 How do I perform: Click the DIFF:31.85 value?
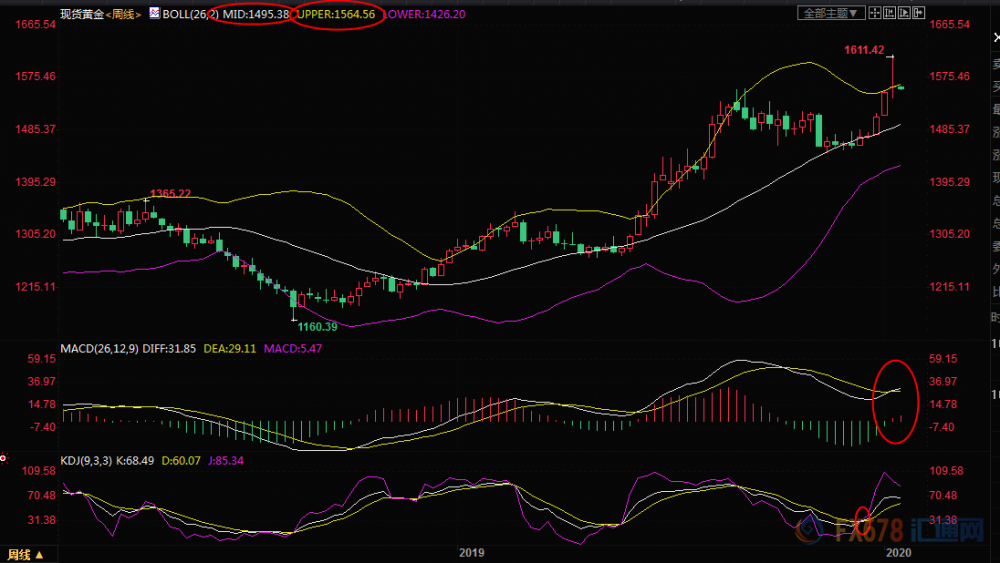169,349
